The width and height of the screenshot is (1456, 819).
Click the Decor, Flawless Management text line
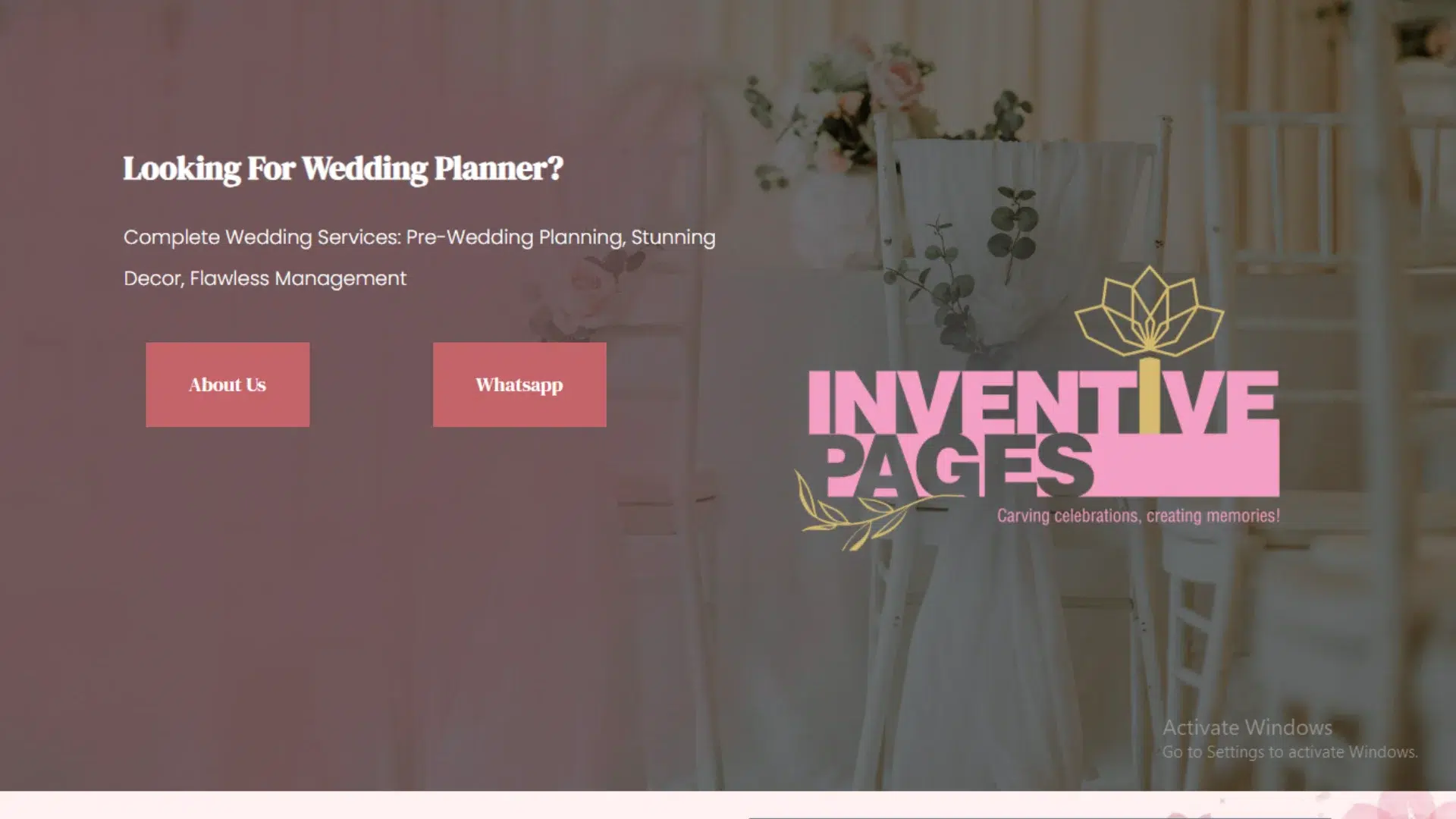265,278
